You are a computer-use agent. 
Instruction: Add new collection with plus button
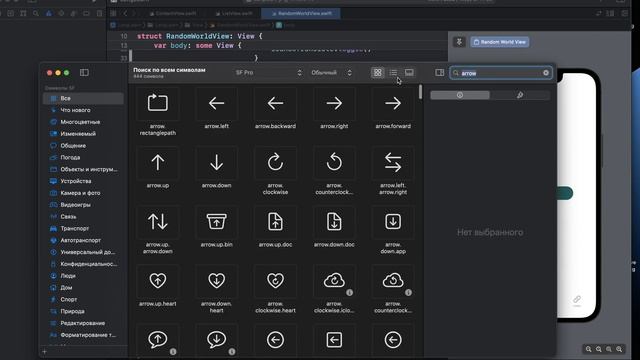pyautogui.click(x=45, y=352)
